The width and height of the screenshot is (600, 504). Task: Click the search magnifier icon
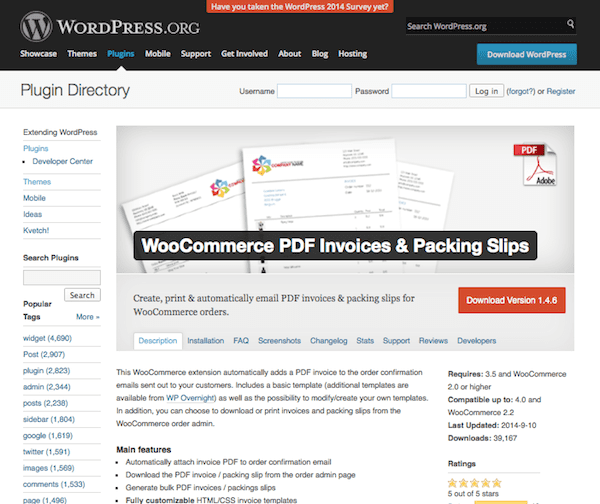click(570, 24)
